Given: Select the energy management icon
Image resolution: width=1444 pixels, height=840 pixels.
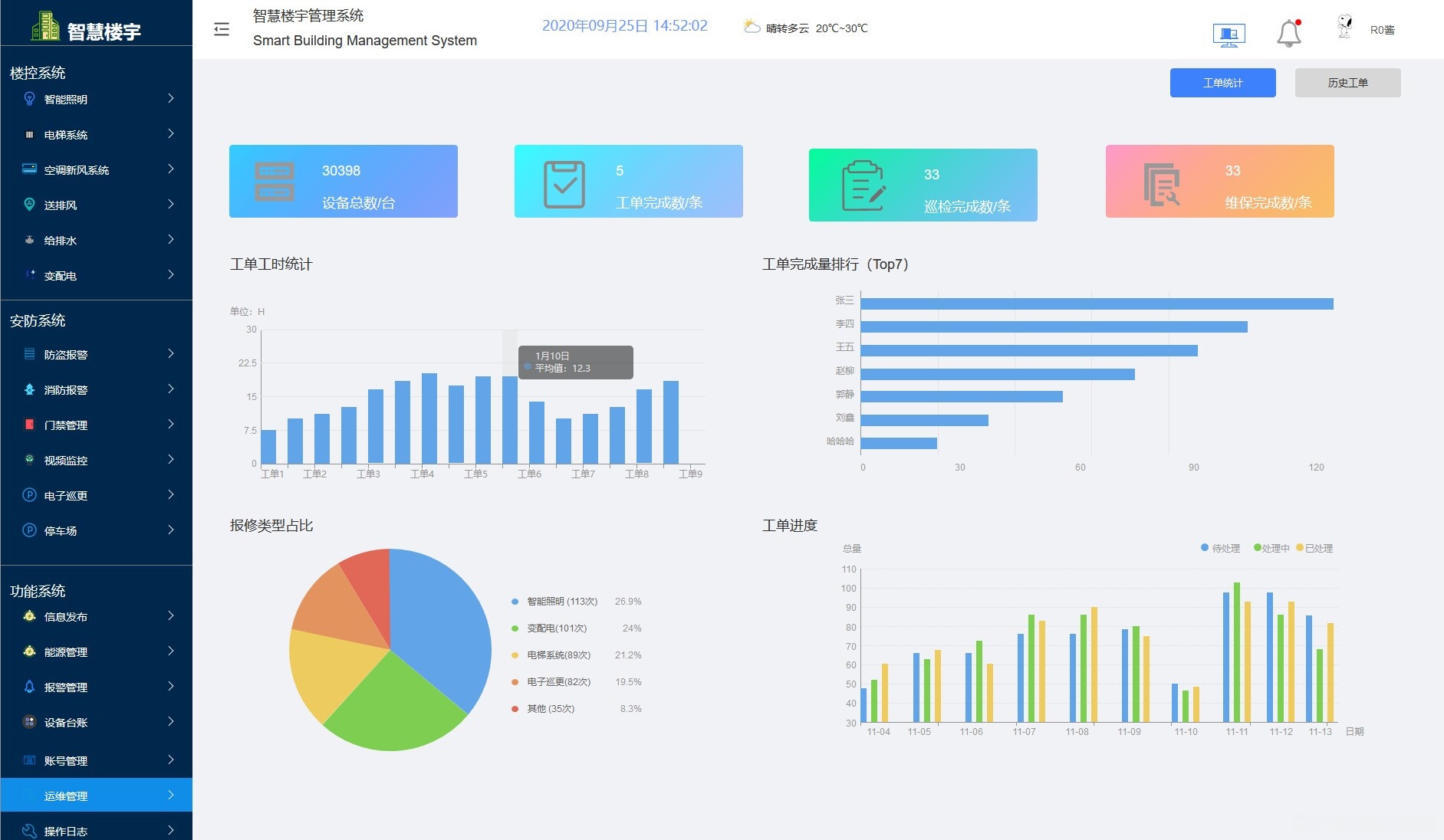Looking at the screenshot, I should [29, 651].
